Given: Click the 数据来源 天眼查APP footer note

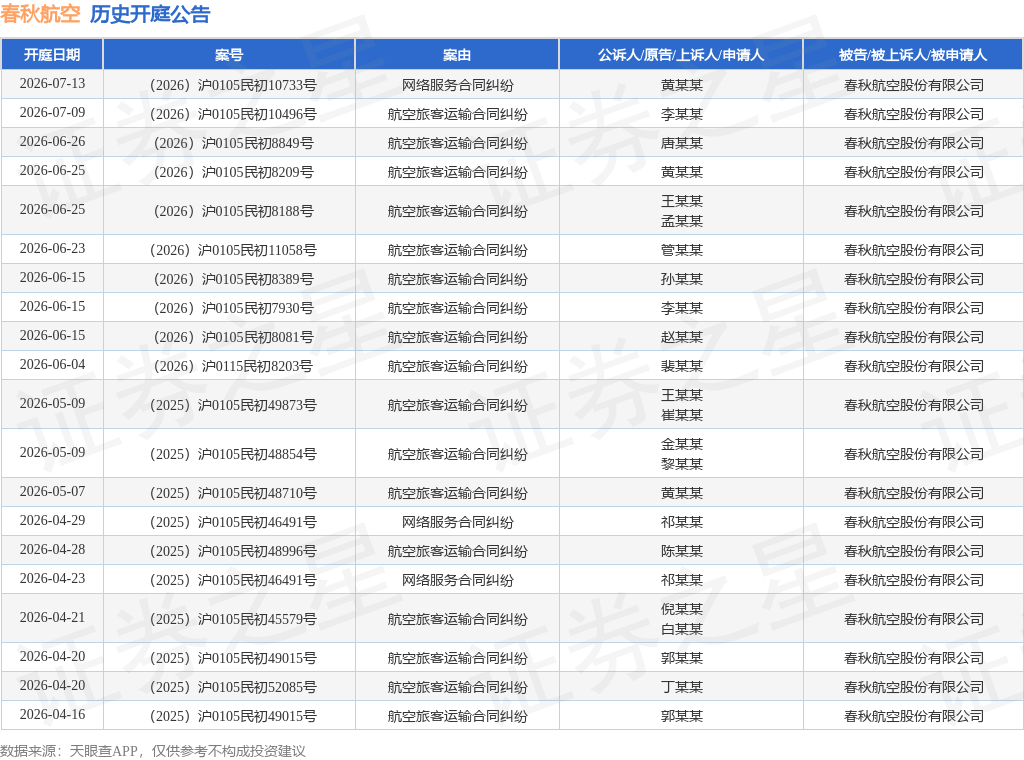Looking at the screenshot, I should [x=153, y=751].
